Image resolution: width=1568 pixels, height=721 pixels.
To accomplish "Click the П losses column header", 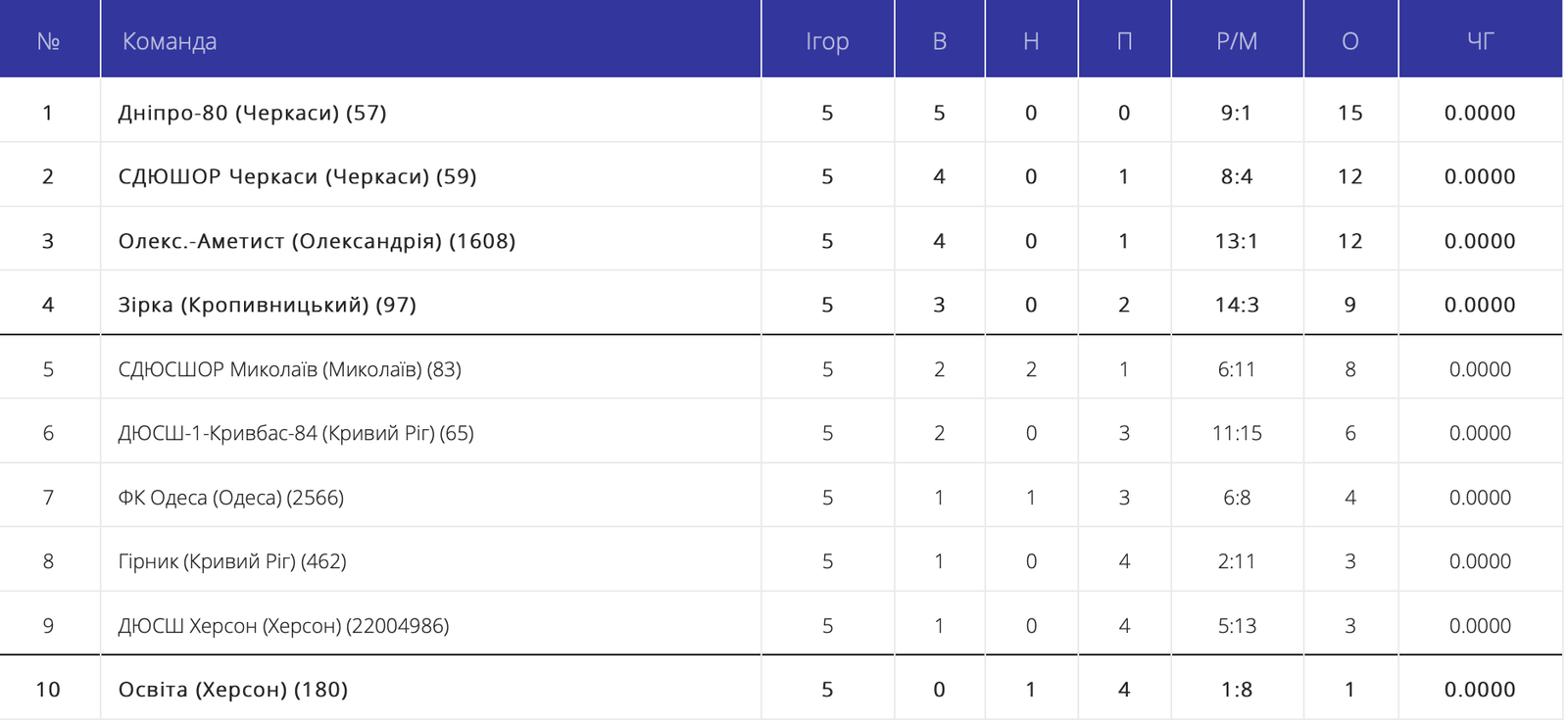I will pos(1124,41).
